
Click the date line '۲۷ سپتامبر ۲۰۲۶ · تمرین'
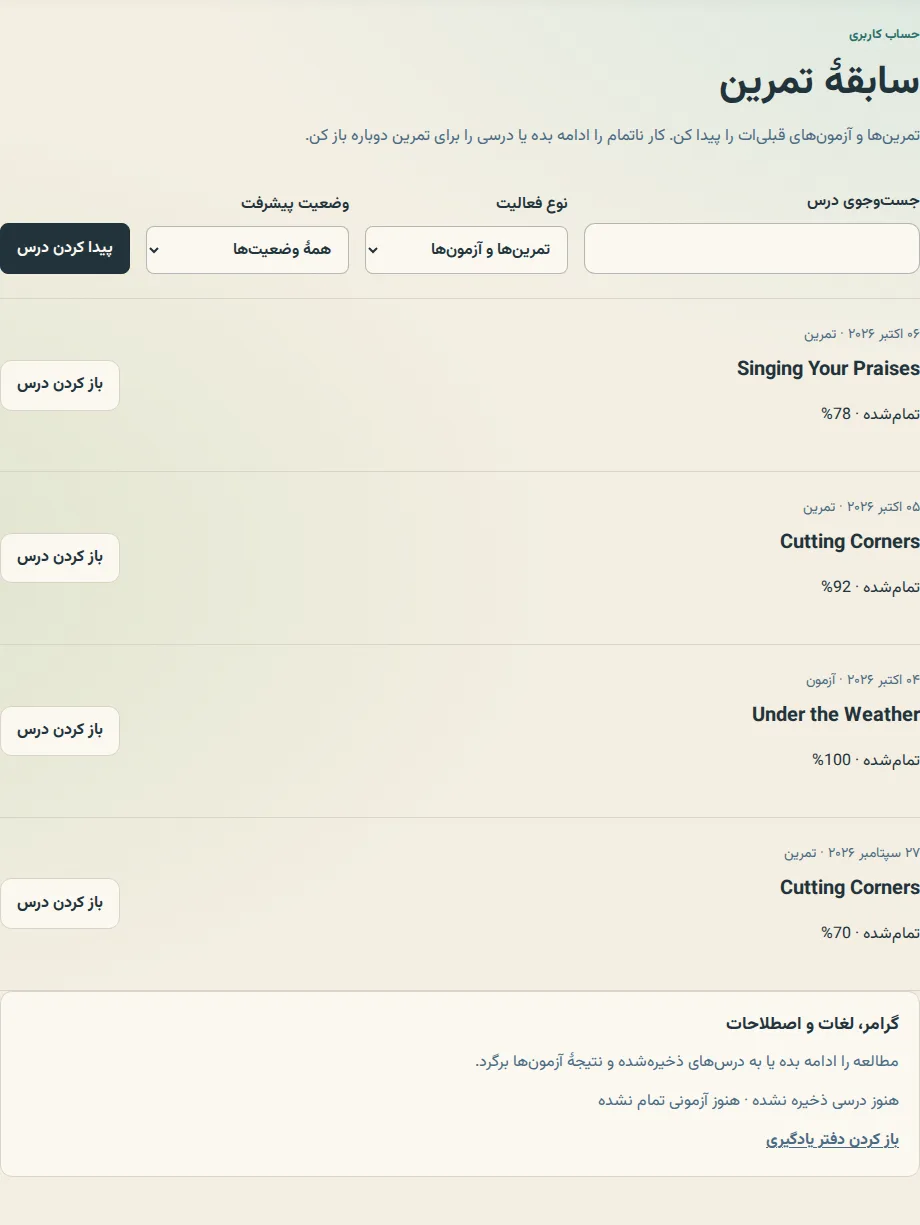click(x=852, y=853)
